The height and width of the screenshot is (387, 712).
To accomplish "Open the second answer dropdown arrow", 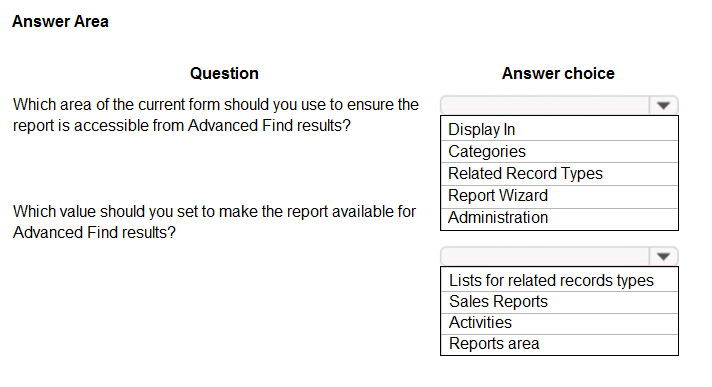I will coord(663,257).
